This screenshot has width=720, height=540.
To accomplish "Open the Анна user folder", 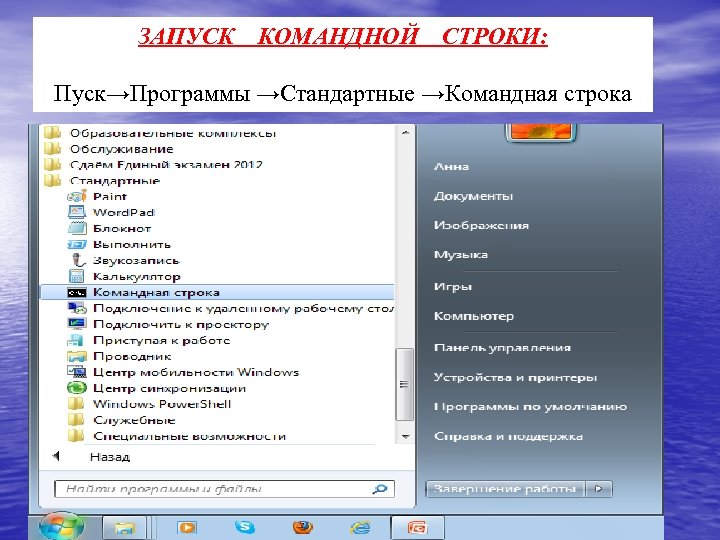I will coord(451,167).
